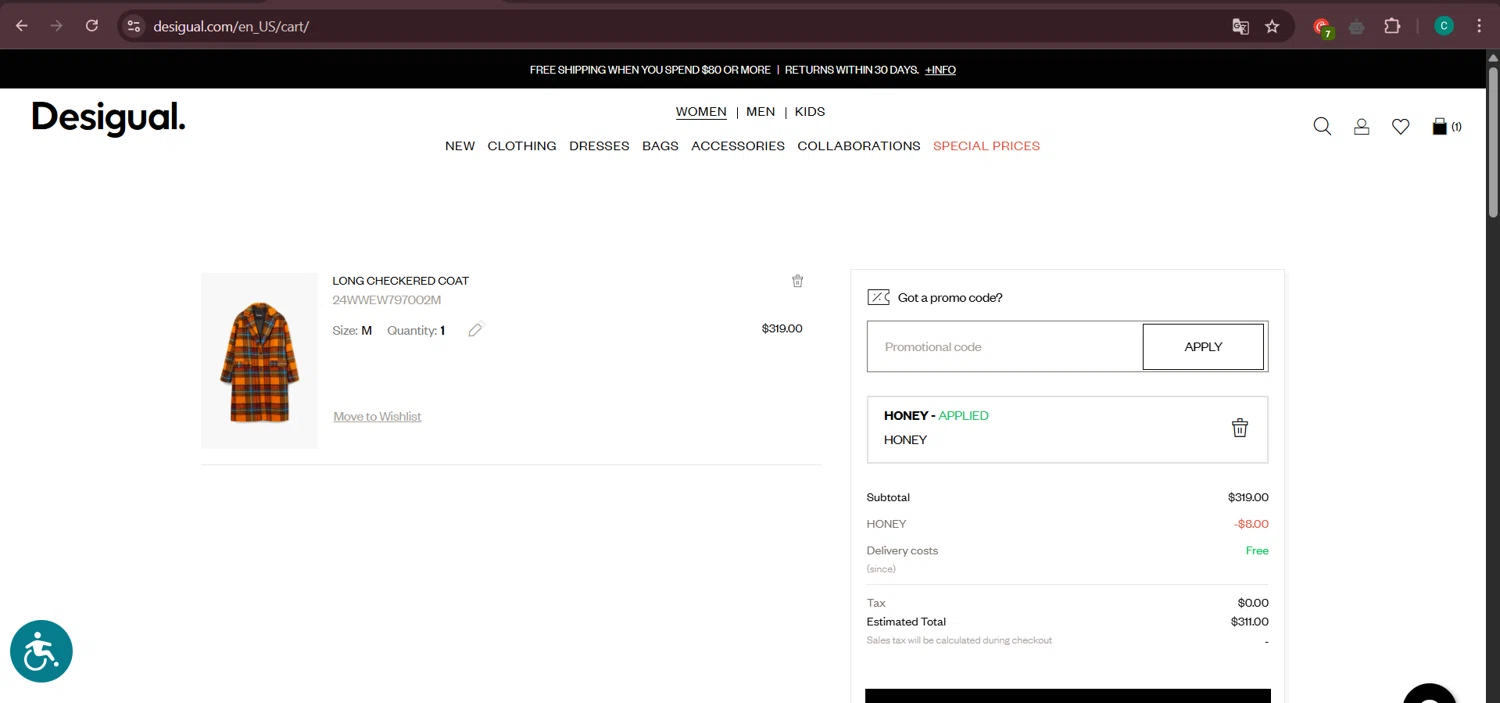Image resolution: width=1500 pixels, height=703 pixels.
Task: Remove Long Checkered Coat with trash icon
Action: (x=797, y=281)
